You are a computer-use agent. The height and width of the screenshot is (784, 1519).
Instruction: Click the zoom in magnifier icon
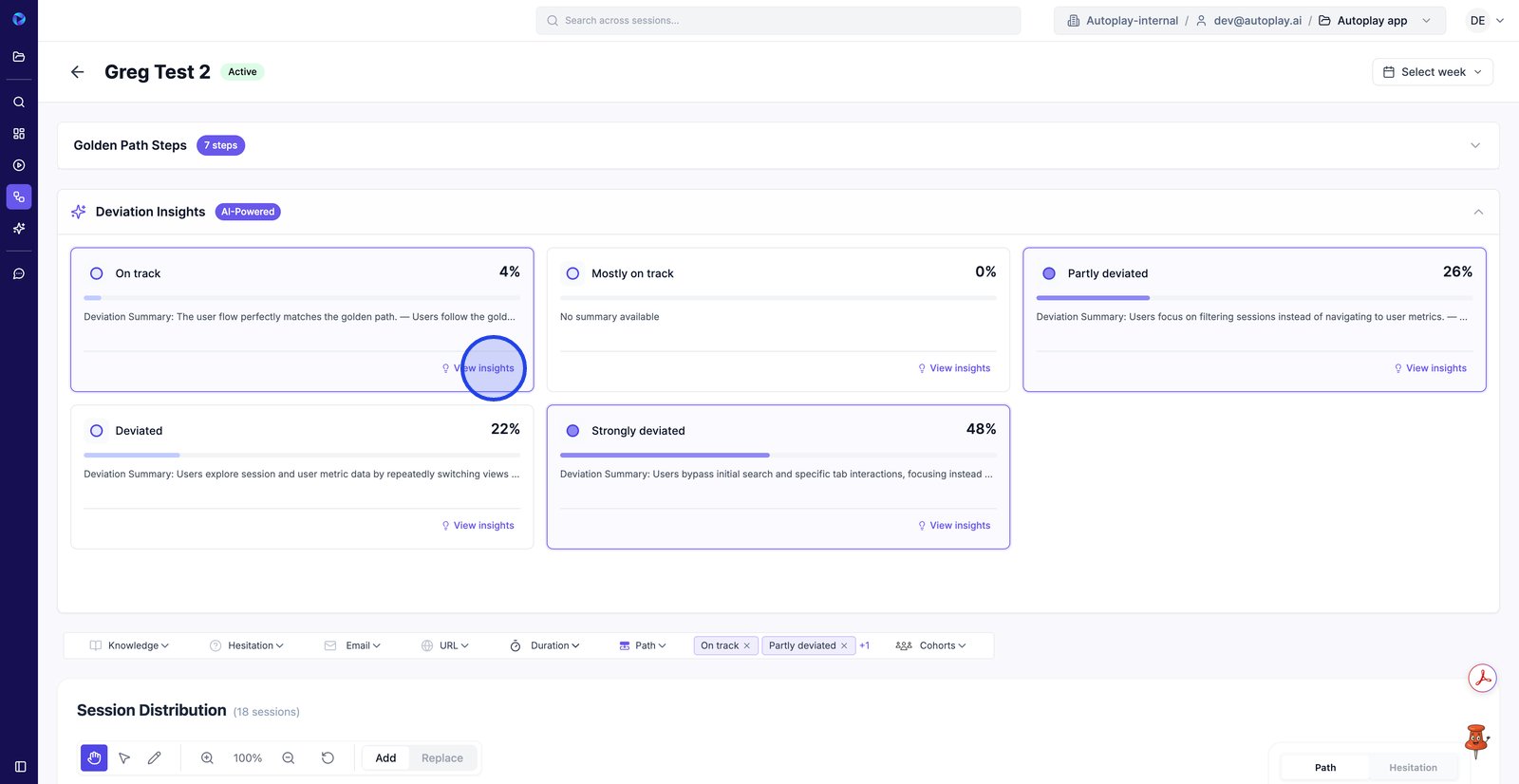[x=207, y=757]
